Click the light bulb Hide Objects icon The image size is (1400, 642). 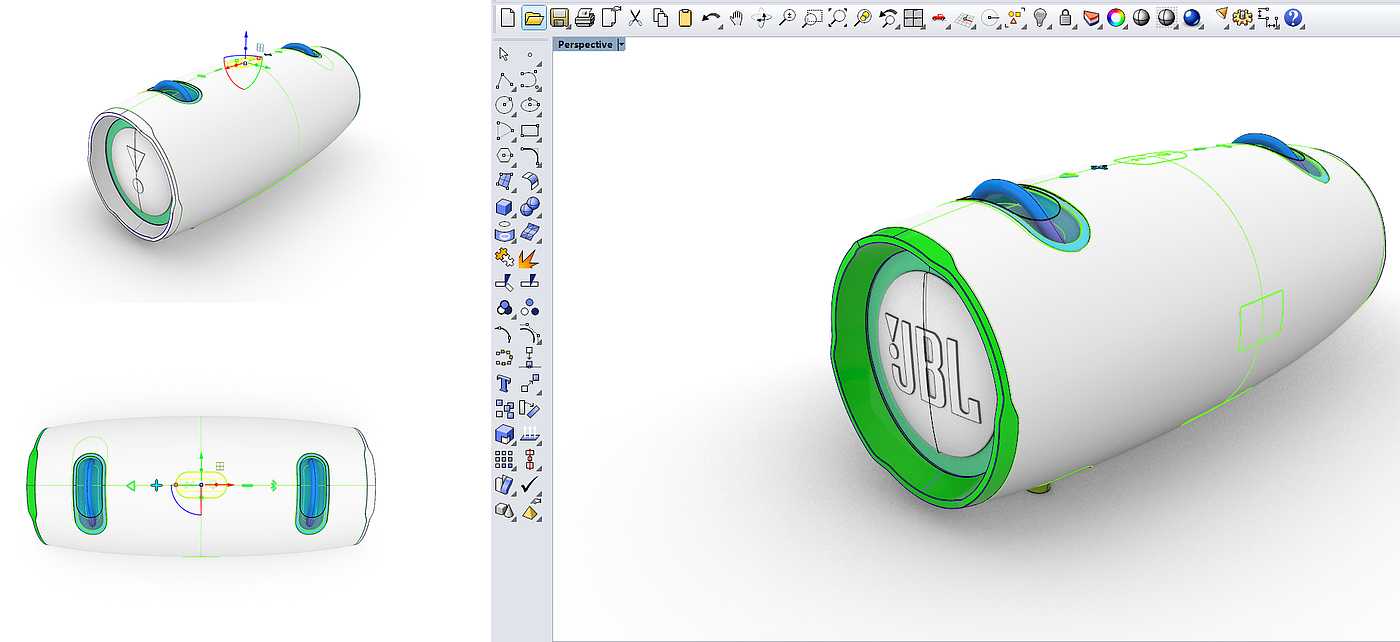click(1040, 17)
